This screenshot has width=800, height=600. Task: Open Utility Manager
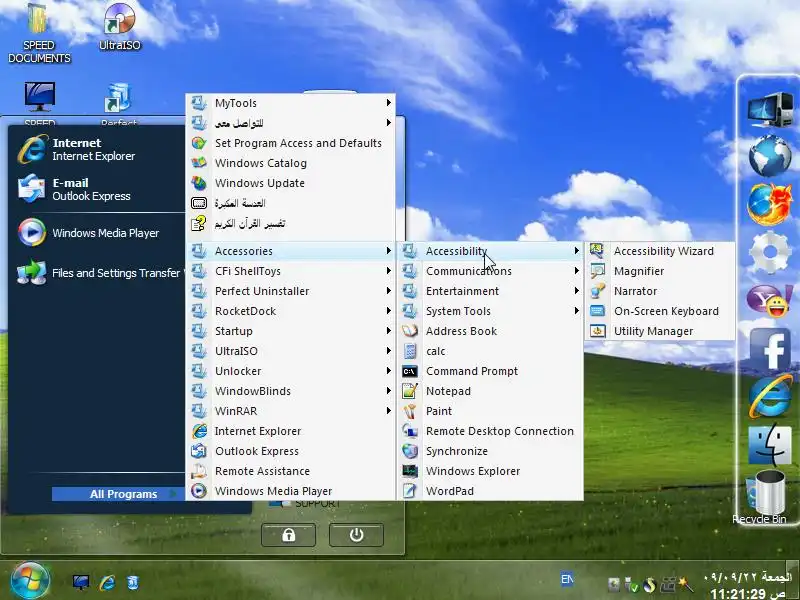click(x=659, y=331)
